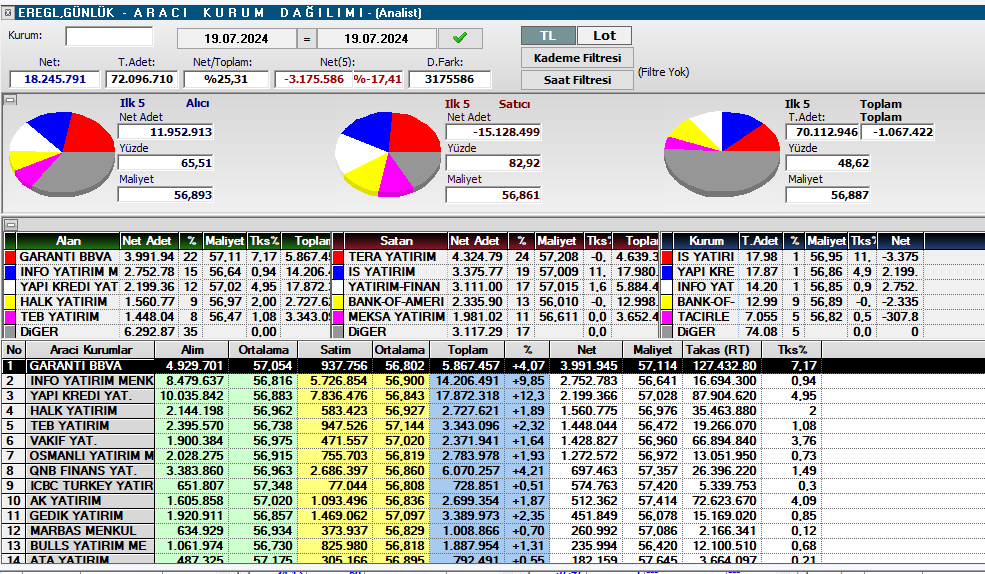
Task: Sort main table by Satim column
Action: click(x=335, y=350)
